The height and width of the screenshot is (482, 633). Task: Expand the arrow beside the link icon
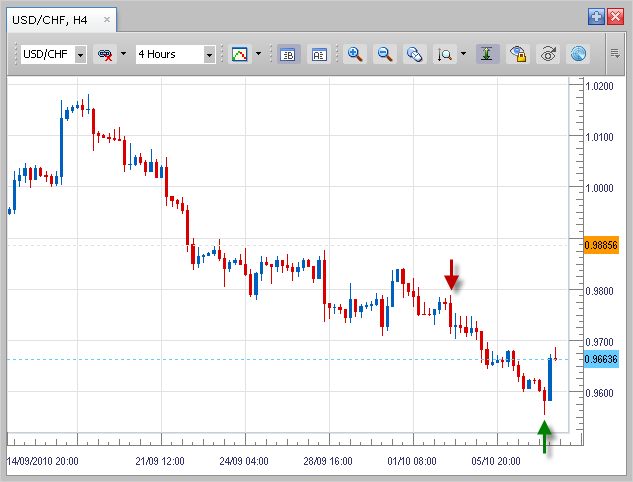124,53
